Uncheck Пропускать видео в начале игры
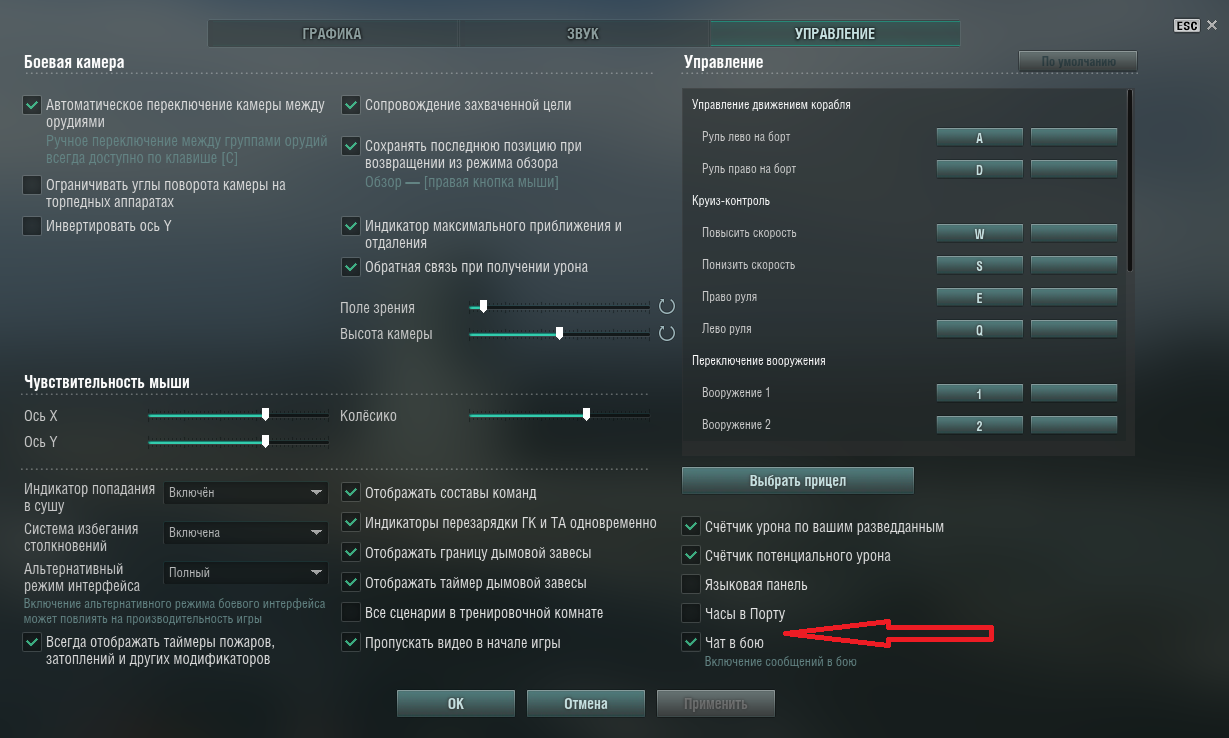Viewport: 1229px width, 738px height. point(351,642)
